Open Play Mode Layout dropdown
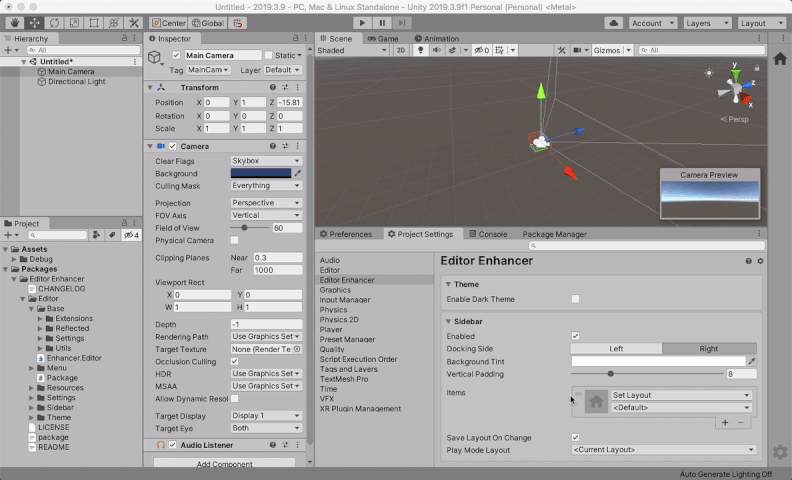This screenshot has height=480, width=792. click(x=664, y=449)
